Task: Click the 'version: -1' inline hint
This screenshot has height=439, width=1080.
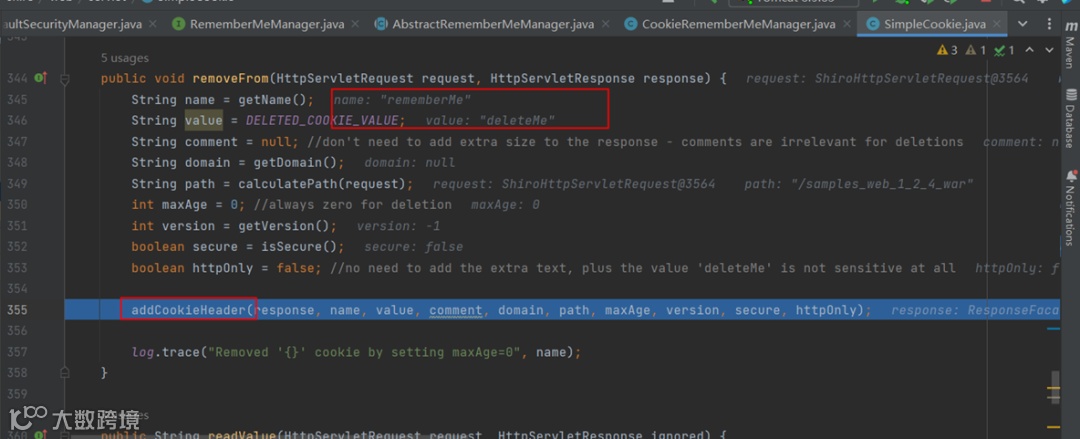Action: [399, 226]
